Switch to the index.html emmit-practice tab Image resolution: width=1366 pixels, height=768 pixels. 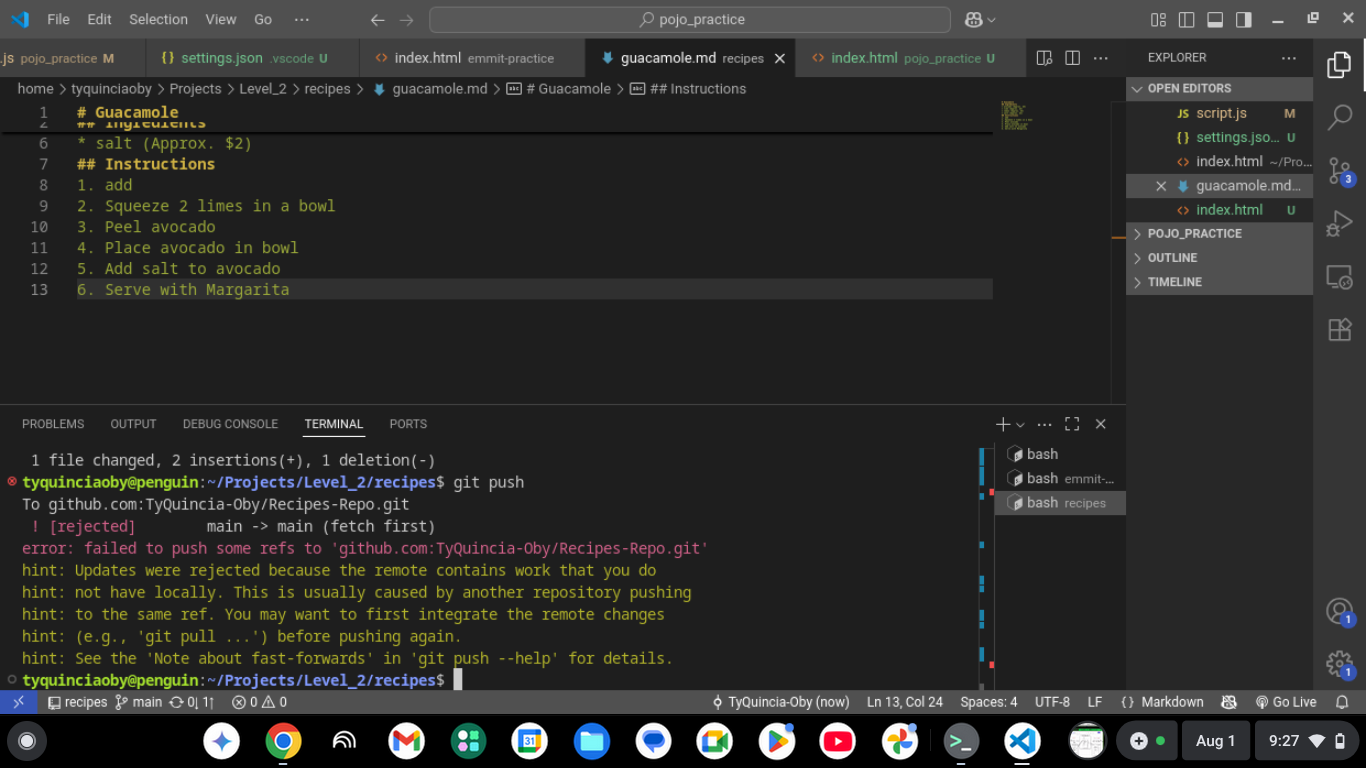tap(472, 58)
